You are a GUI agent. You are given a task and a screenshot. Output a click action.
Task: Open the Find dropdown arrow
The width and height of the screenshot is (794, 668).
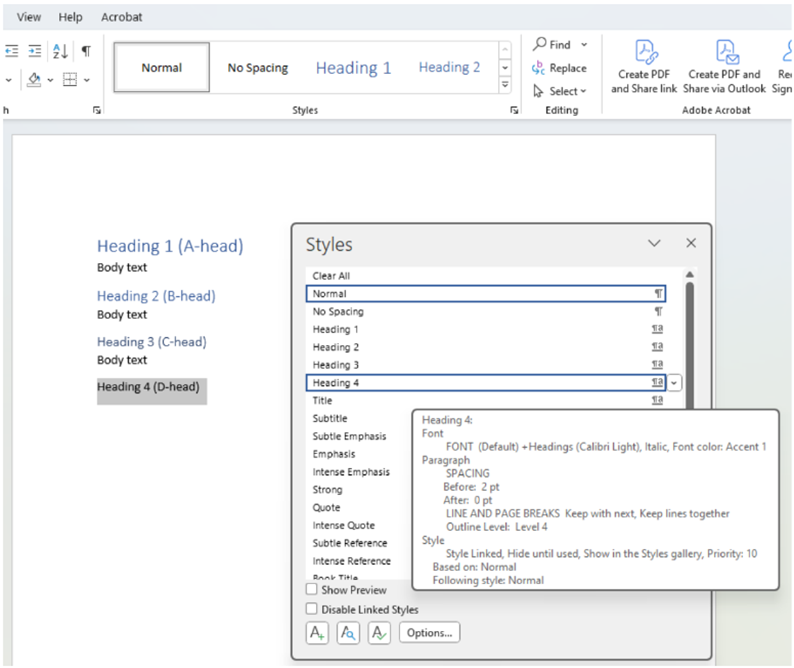(x=584, y=45)
